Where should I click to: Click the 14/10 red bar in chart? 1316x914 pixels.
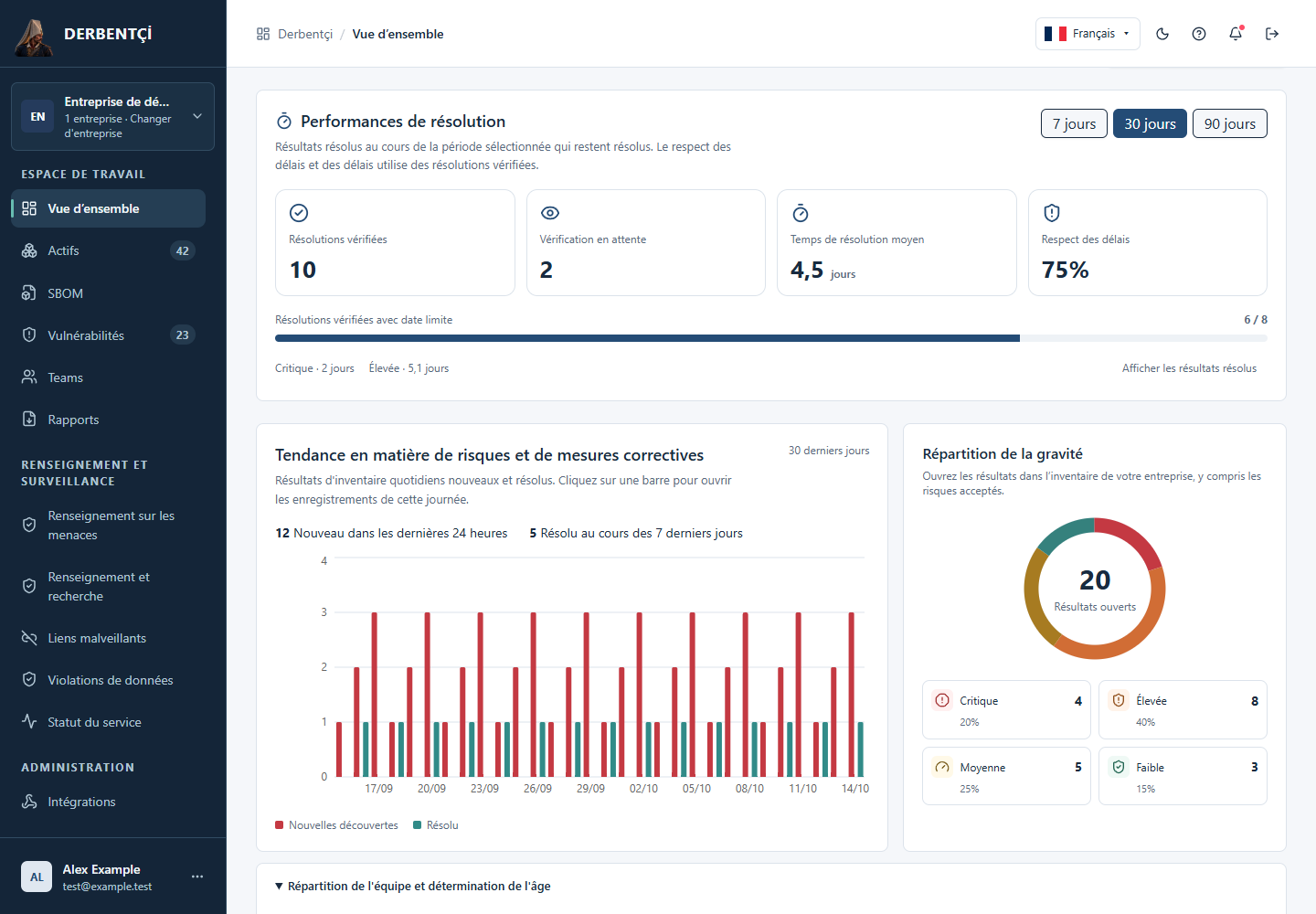click(851, 695)
